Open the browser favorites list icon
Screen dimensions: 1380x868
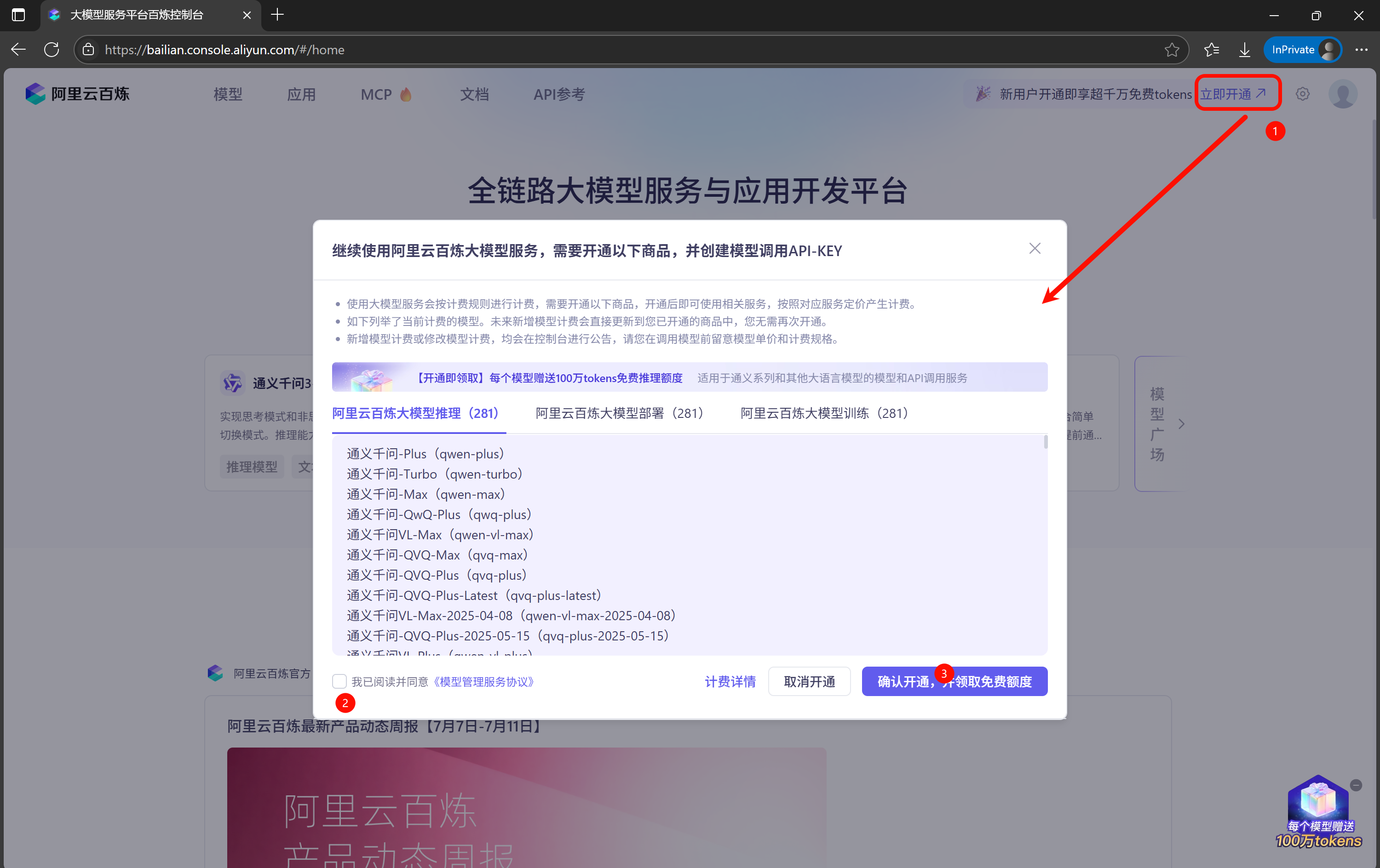[1211, 50]
